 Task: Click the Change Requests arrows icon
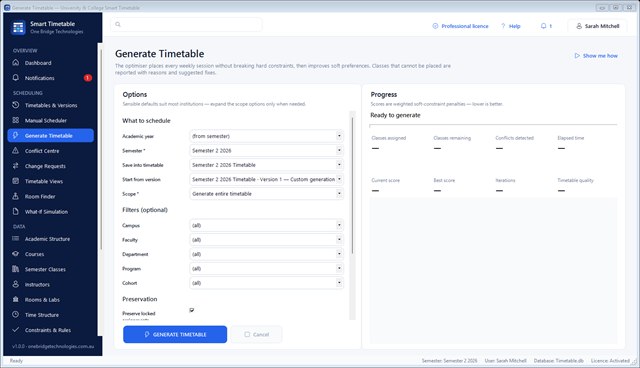coord(16,166)
